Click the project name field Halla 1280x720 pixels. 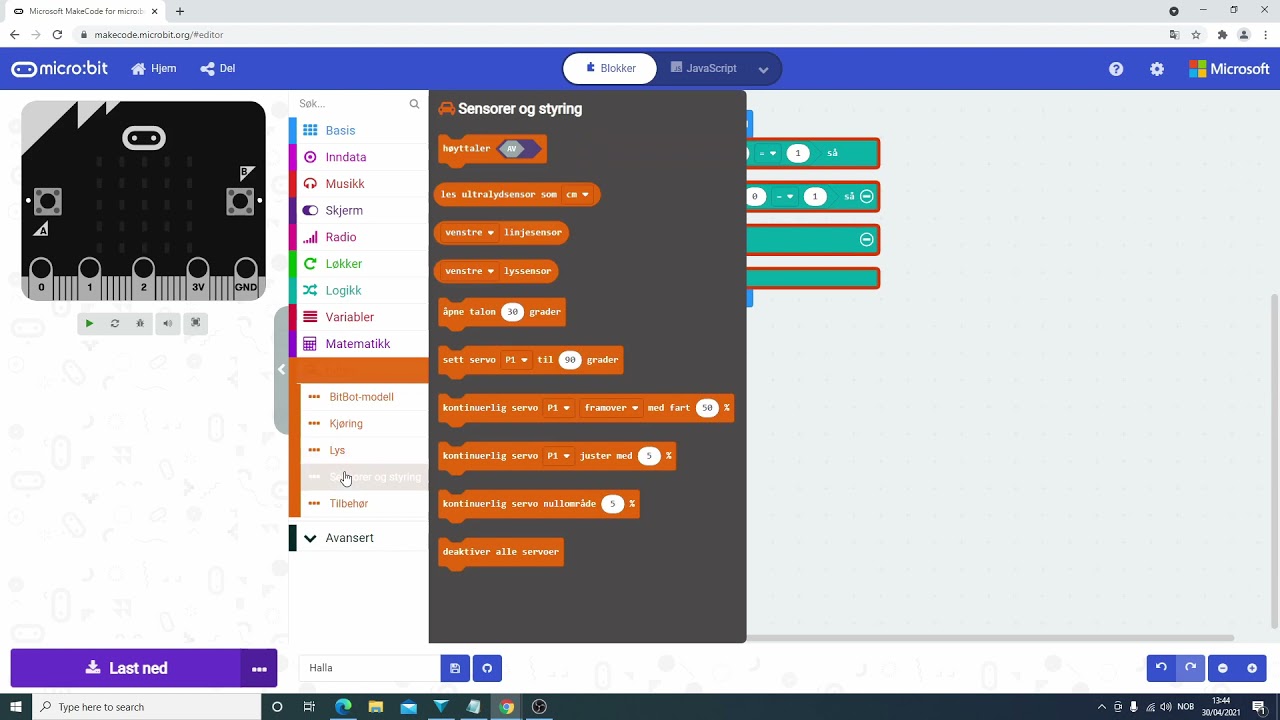point(370,668)
